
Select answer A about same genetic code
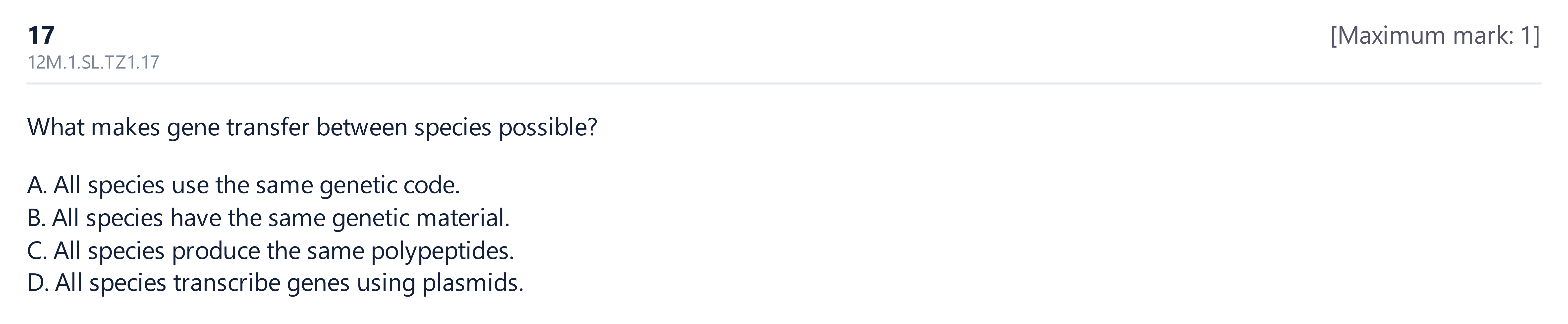(243, 185)
